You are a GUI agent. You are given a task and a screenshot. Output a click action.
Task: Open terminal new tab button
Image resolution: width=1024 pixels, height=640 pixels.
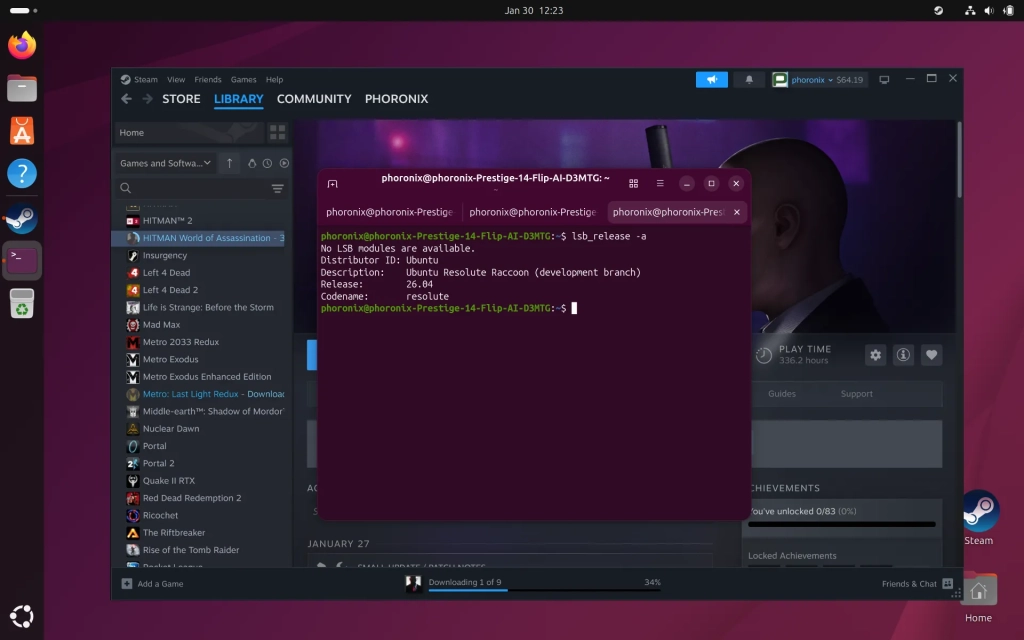[x=333, y=184]
